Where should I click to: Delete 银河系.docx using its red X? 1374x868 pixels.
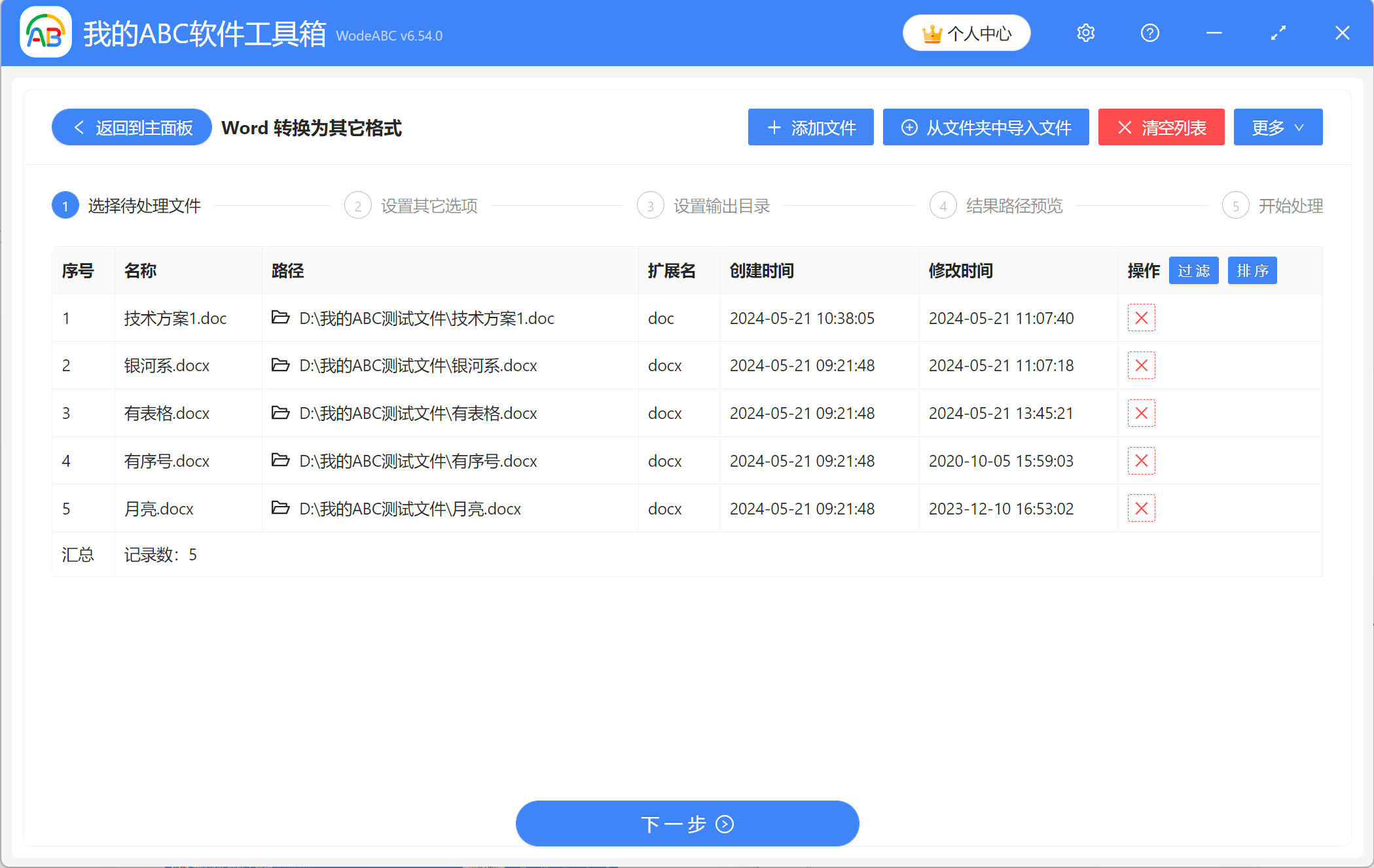1141,366
